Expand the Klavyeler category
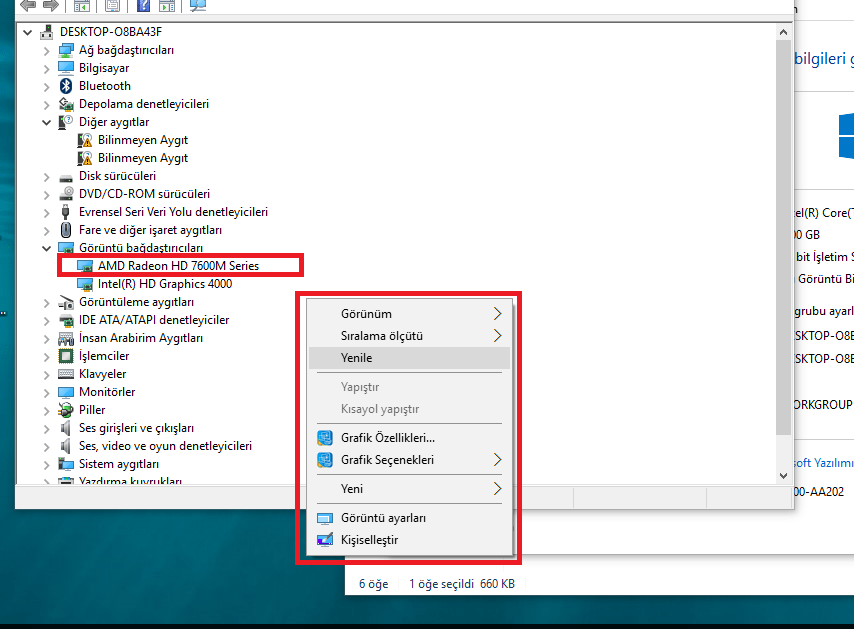The height and width of the screenshot is (629, 854). (46, 375)
